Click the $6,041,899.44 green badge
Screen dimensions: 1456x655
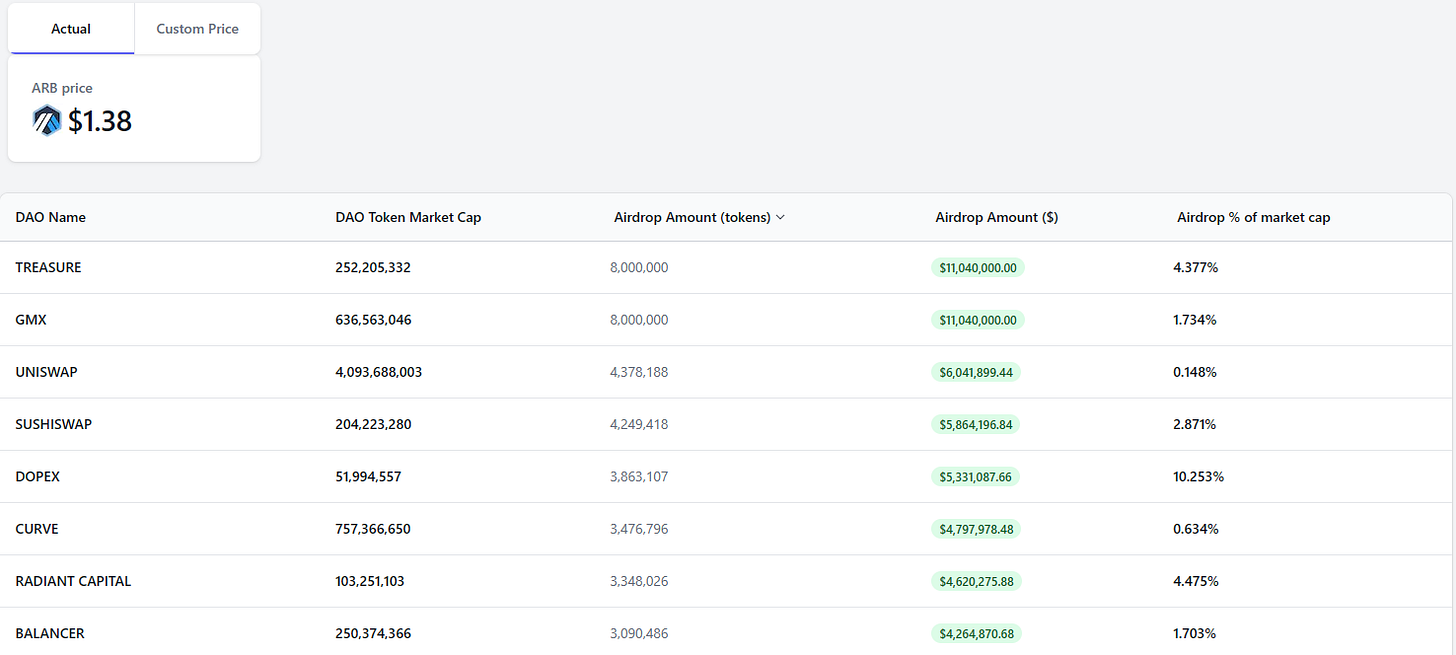[x=975, y=372]
